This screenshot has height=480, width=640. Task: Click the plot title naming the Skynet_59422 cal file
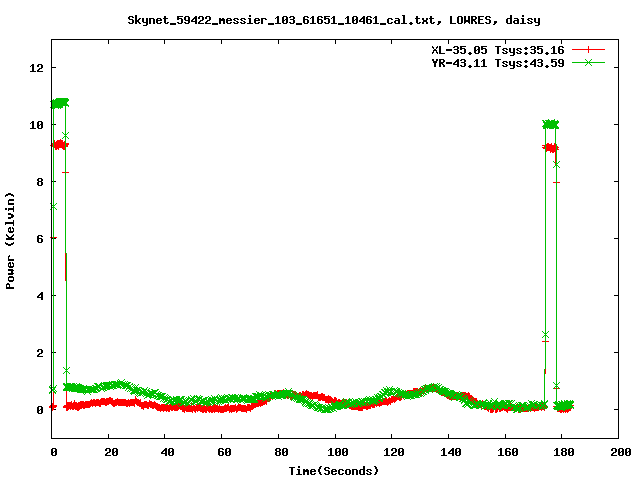pyautogui.click(x=334, y=20)
